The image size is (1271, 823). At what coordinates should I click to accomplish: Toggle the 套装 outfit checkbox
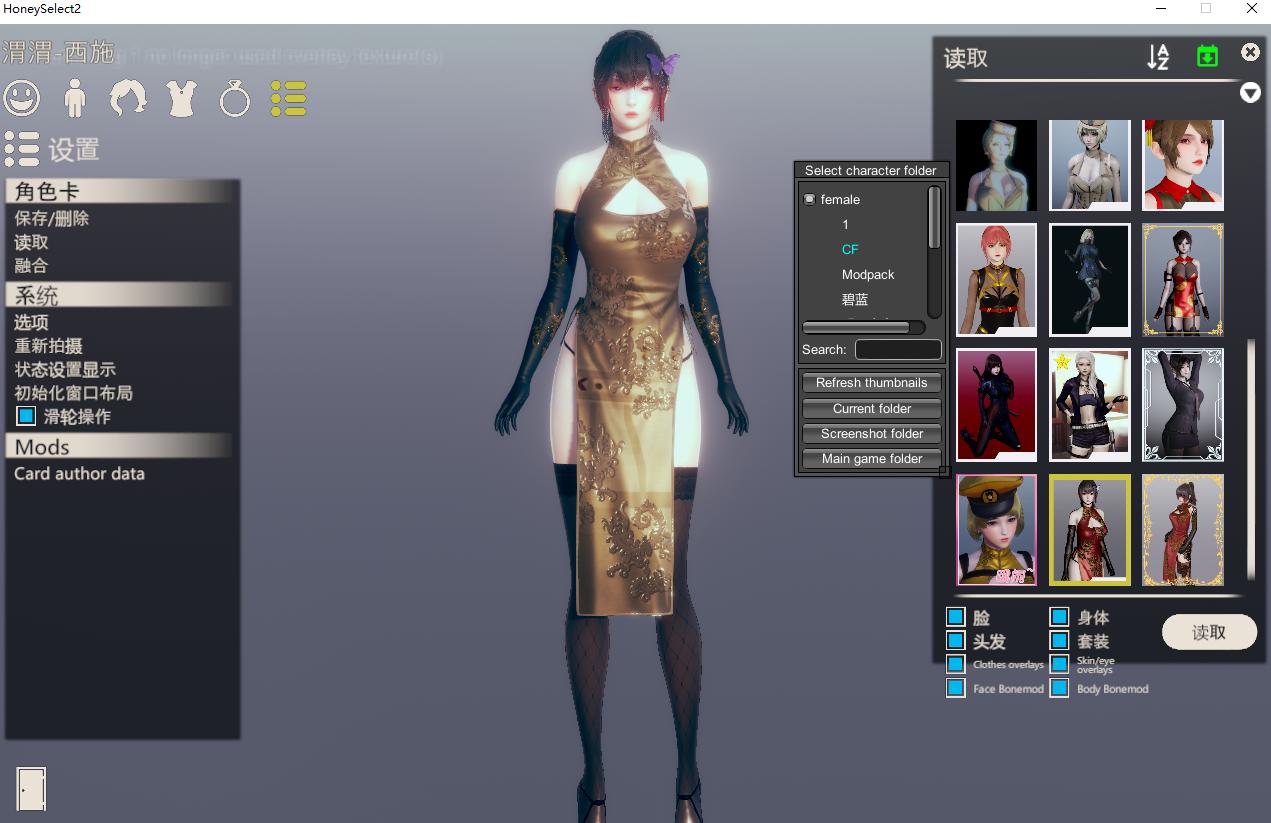(1059, 640)
